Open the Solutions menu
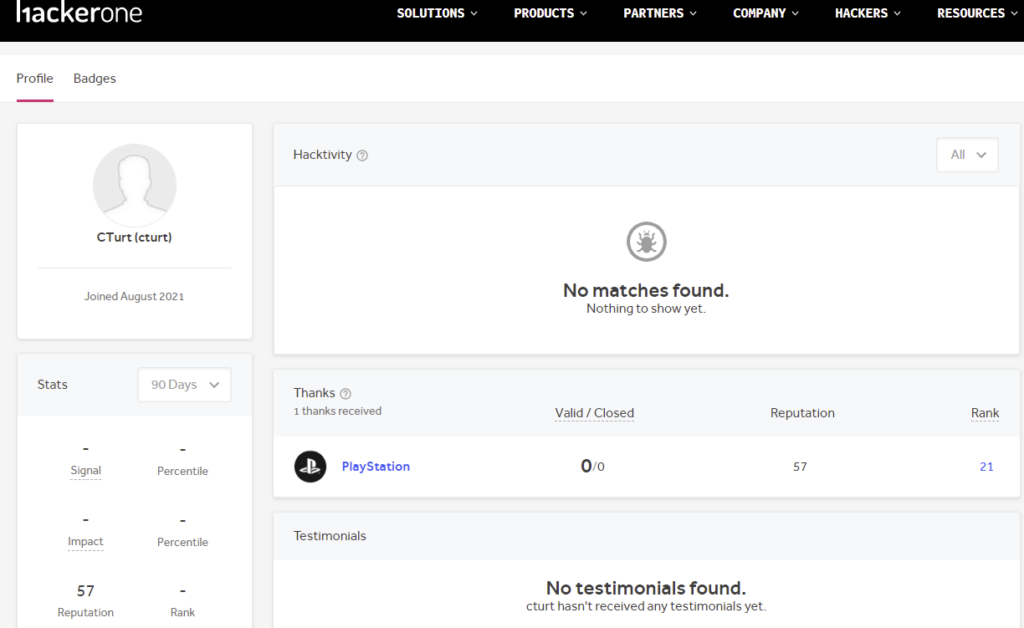The width and height of the screenshot is (1024, 628). coord(437,13)
